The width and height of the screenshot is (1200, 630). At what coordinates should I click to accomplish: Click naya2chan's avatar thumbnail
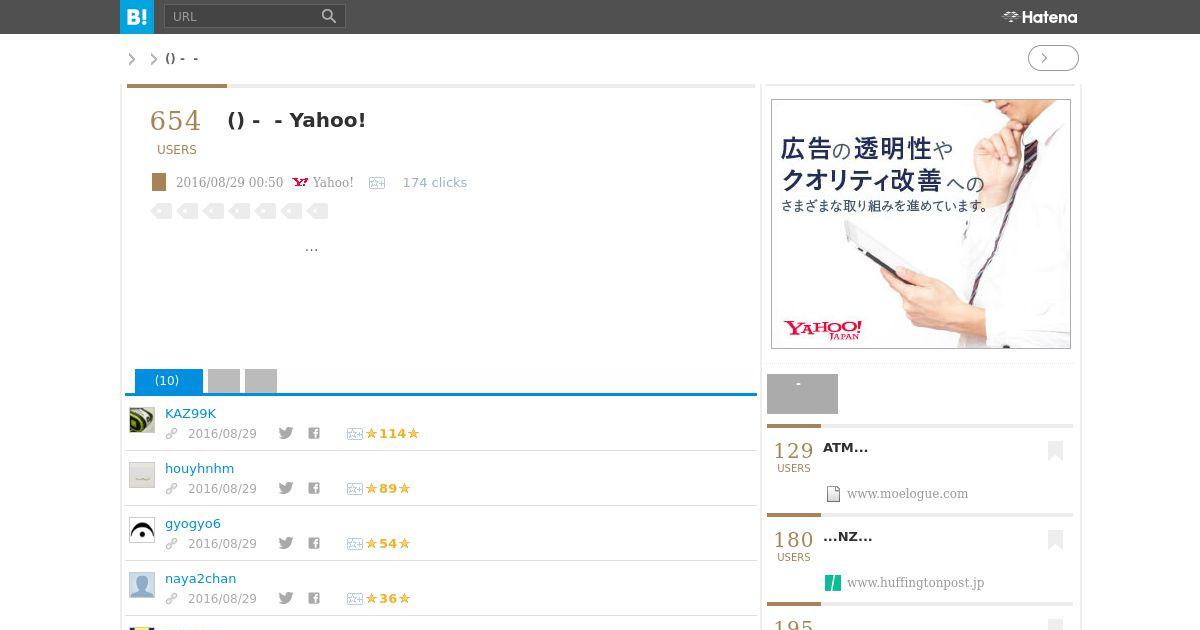tap(142, 585)
